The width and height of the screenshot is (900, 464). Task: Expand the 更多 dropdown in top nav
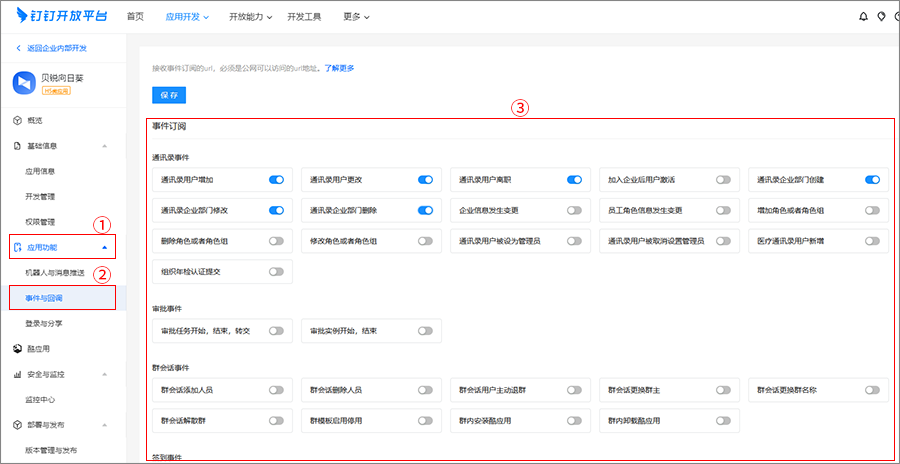(355, 17)
